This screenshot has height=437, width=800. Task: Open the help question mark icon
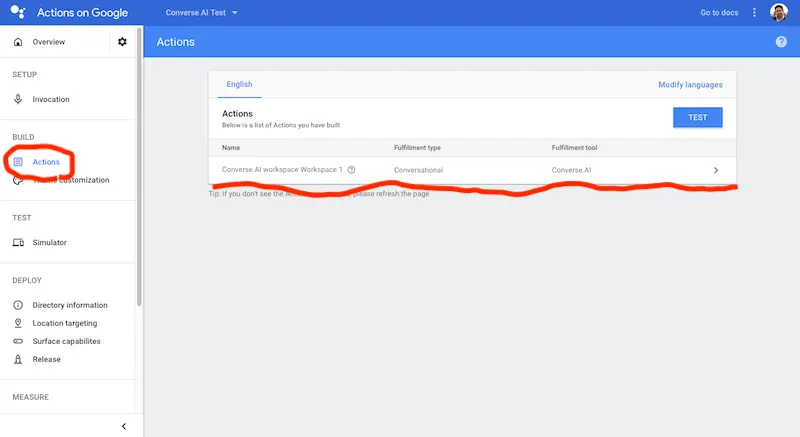tap(781, 42)
